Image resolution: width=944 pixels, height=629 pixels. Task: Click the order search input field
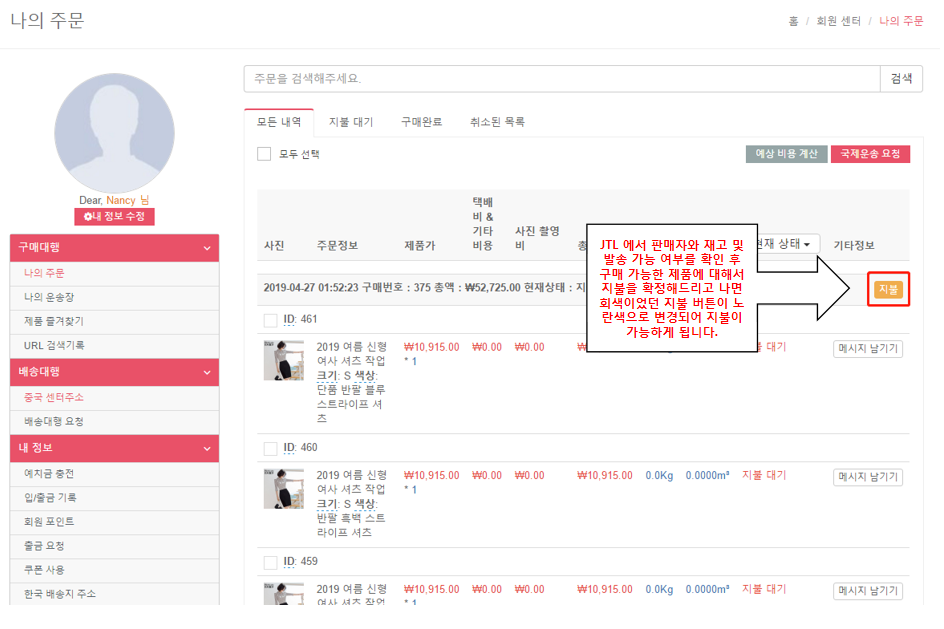point(560,78)
